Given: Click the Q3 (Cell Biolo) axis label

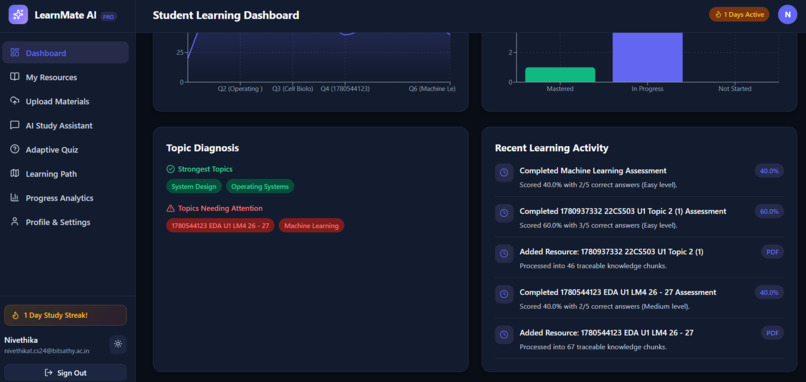Looking at the screenshot, I should [292, 88].
